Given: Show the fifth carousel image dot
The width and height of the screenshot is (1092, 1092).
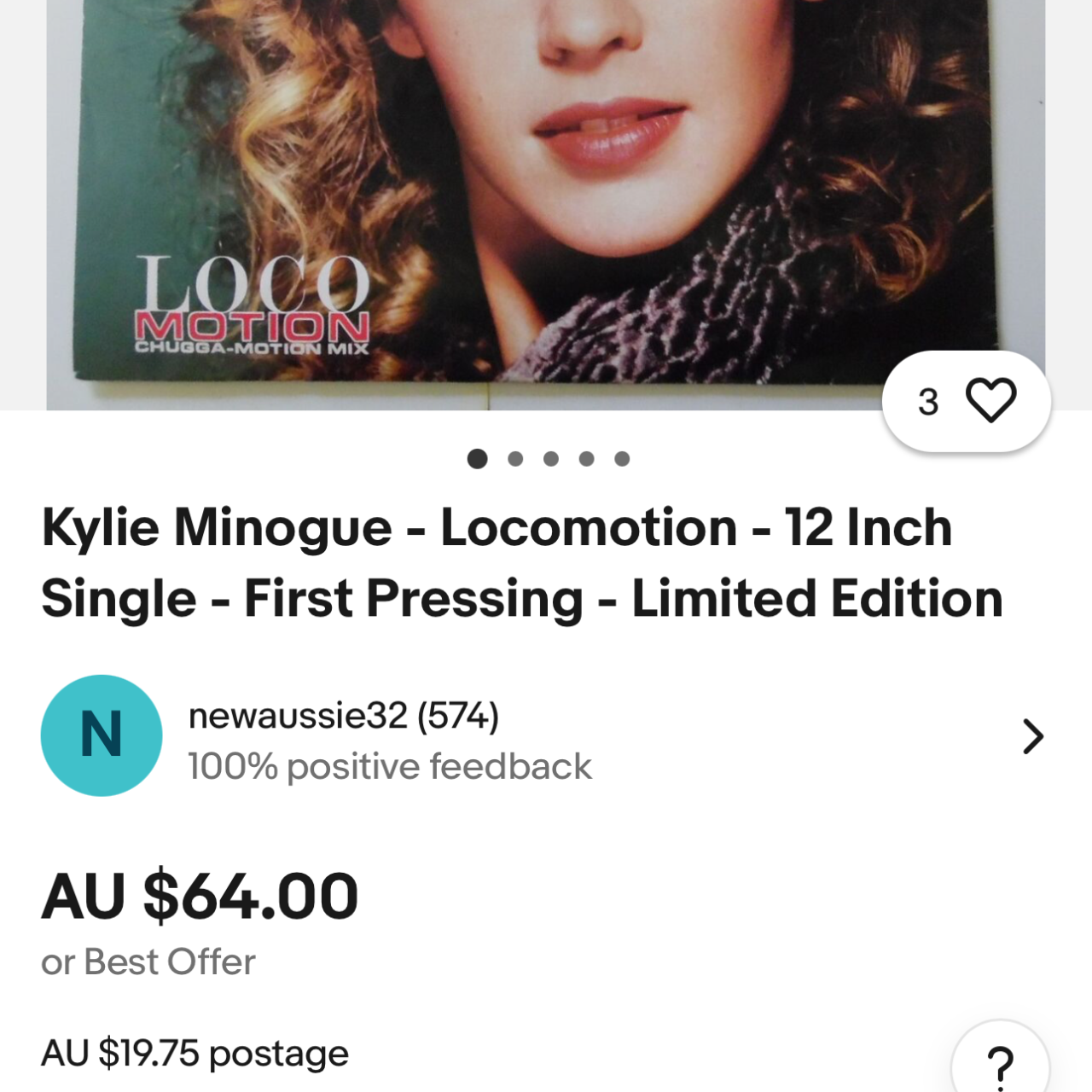Looking at the screenshot, I should pyautogui.click(x=622, y=459).
